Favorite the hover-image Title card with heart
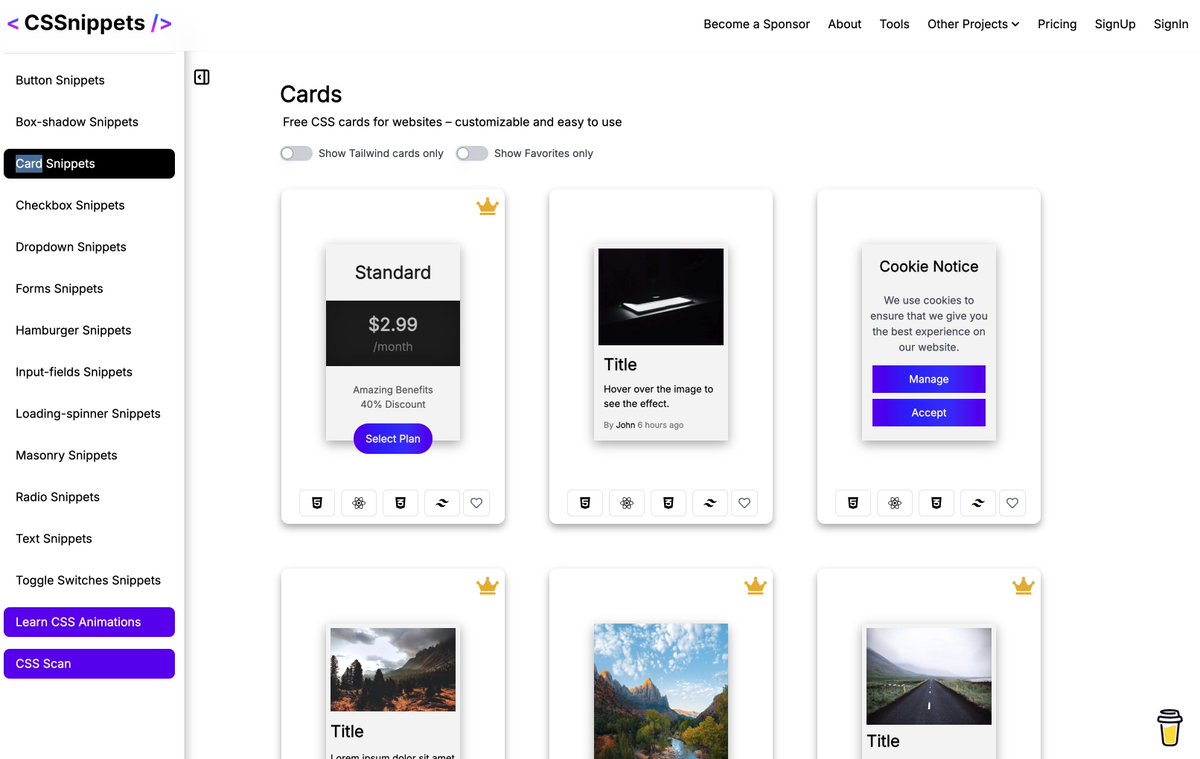This screenshot has width=1200, height=759. [744, 503]
